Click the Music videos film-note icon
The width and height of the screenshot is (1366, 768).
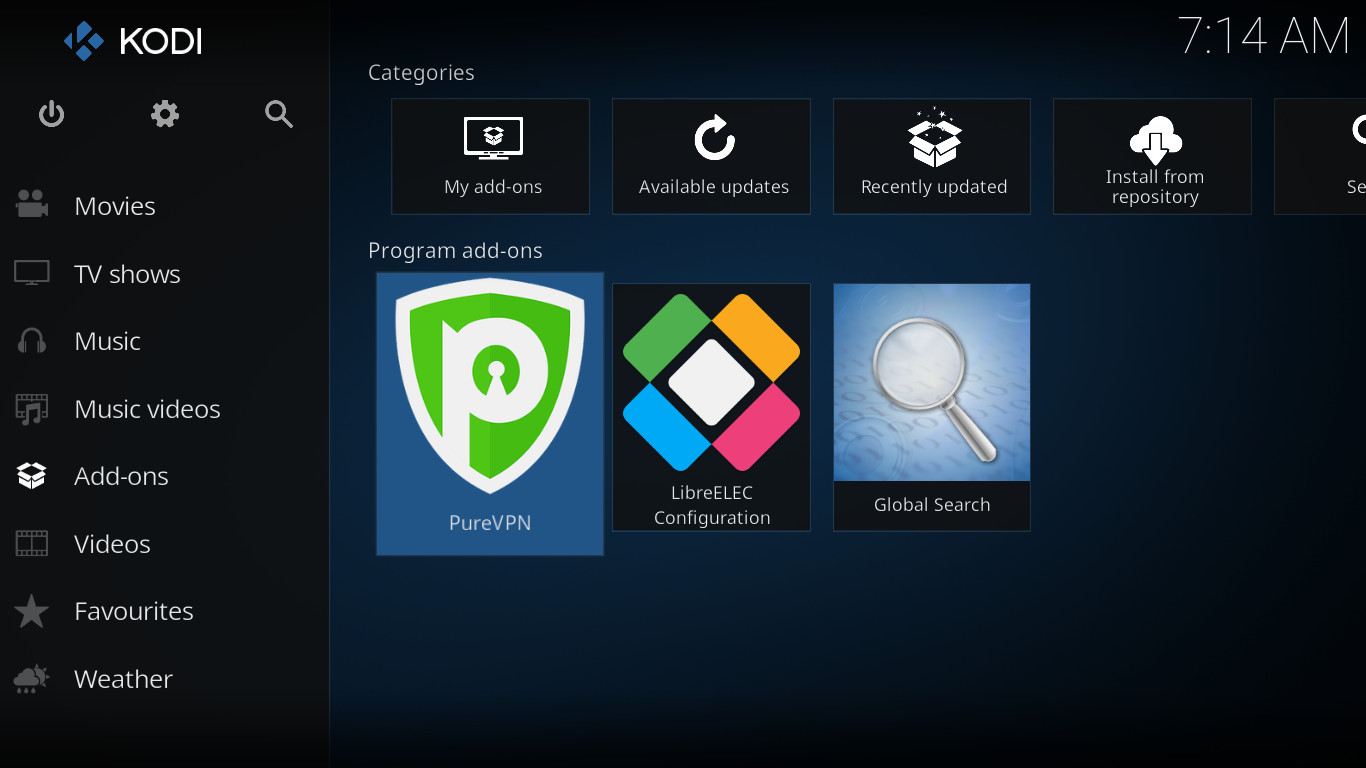click(x=32, y=409)
